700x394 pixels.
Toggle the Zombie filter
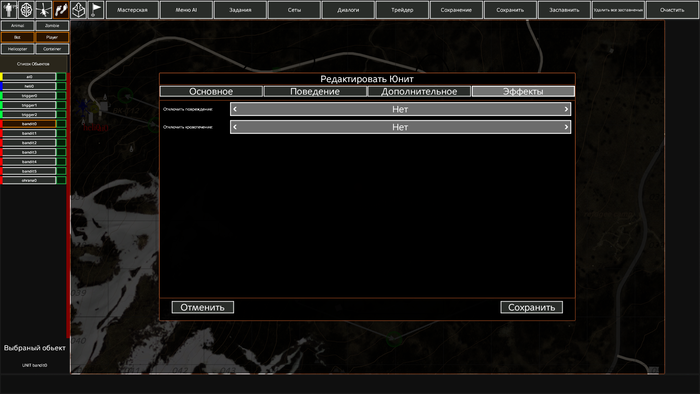[x=52, y=26]
